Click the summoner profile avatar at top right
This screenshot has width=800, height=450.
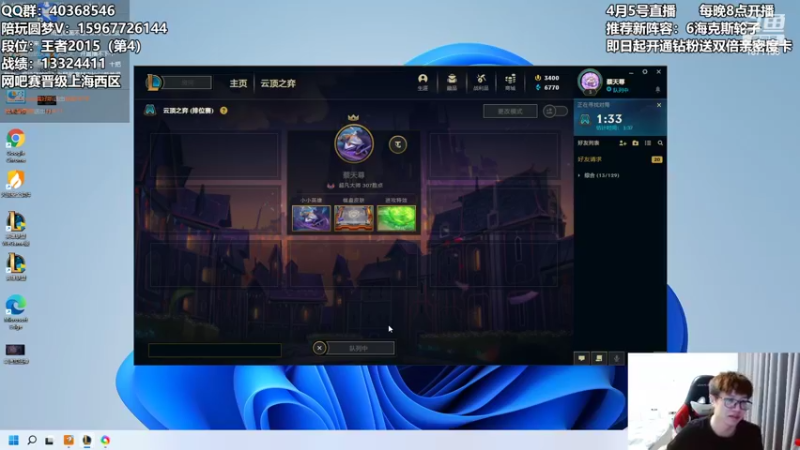pyautogui.click(x=590, y=82)
